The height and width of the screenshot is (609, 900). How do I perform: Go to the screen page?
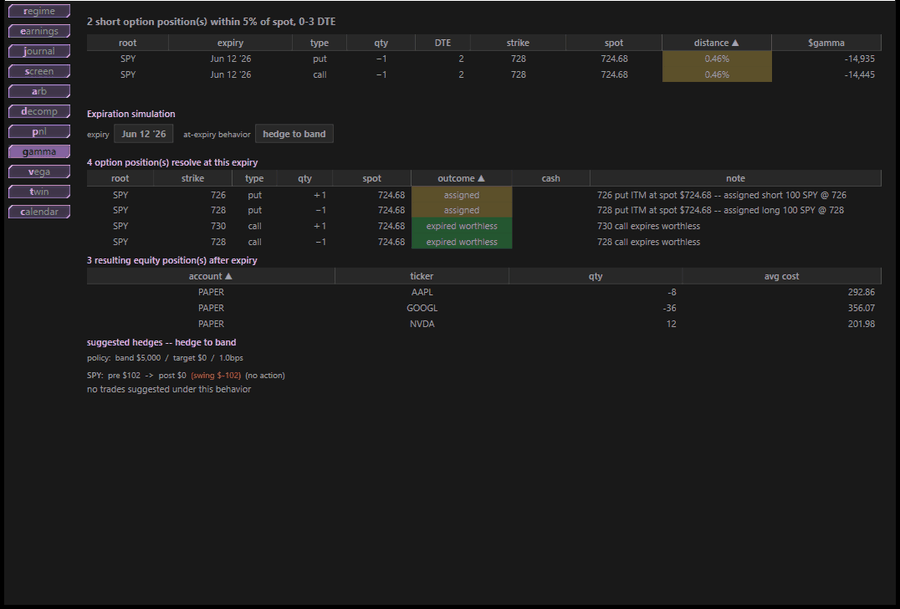coord(39,71)
